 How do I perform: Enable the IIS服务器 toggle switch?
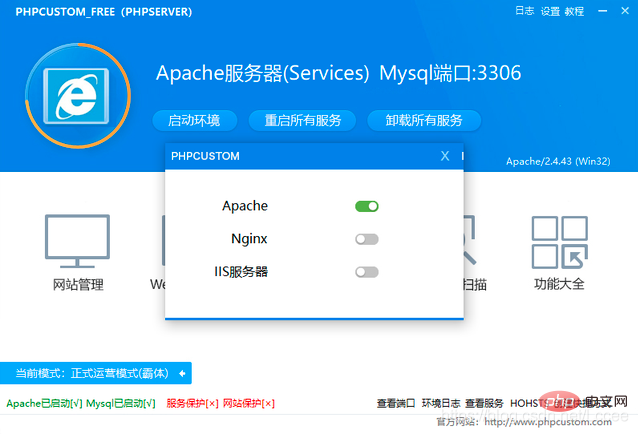[367, 271]
